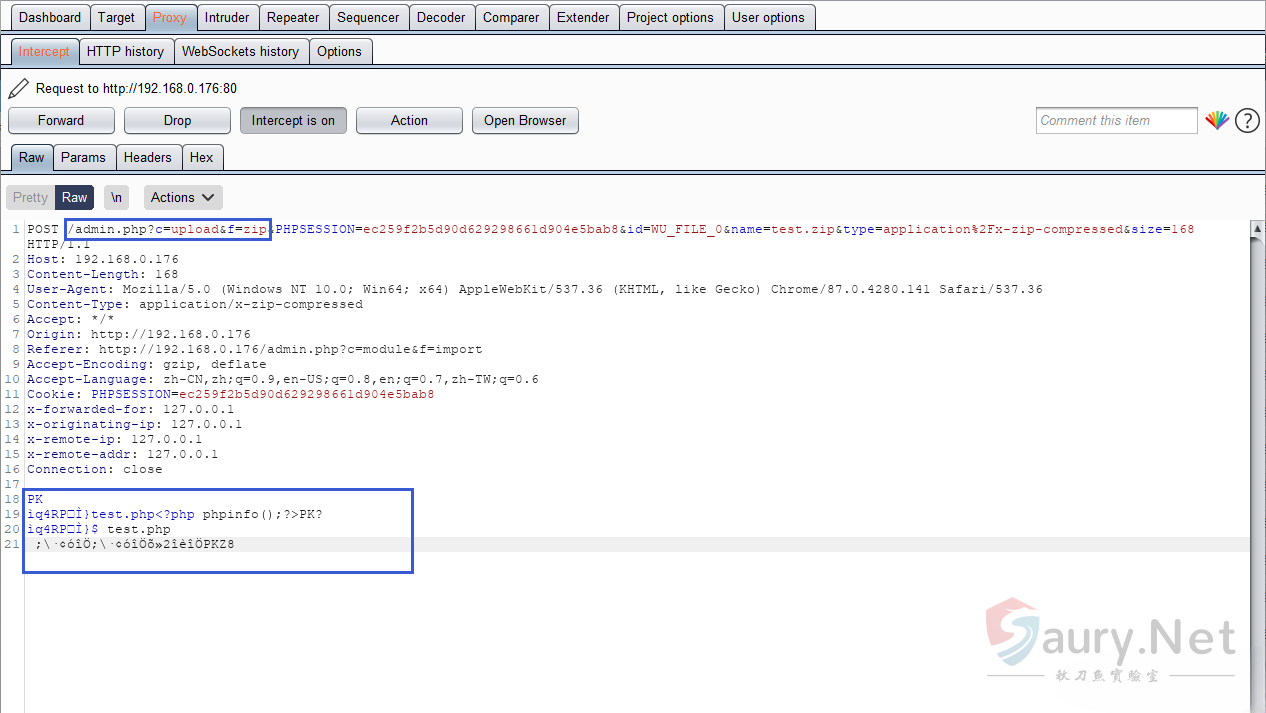The height and width of the screenshot is (713, 1266).
Task: Switch to the Params tab
Action: coord(83,157)
